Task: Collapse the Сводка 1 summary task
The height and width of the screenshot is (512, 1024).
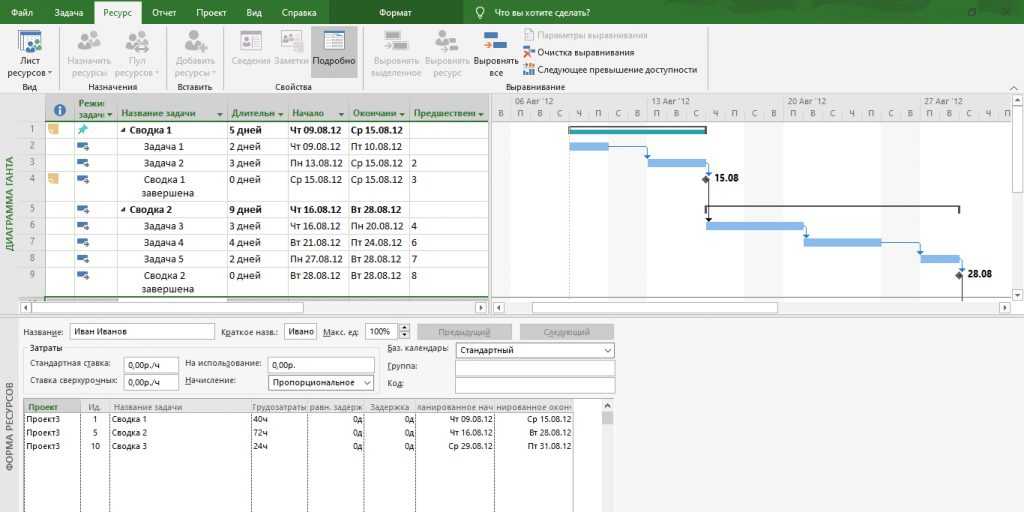Action: pyautogui.click(x=124, y=130)
